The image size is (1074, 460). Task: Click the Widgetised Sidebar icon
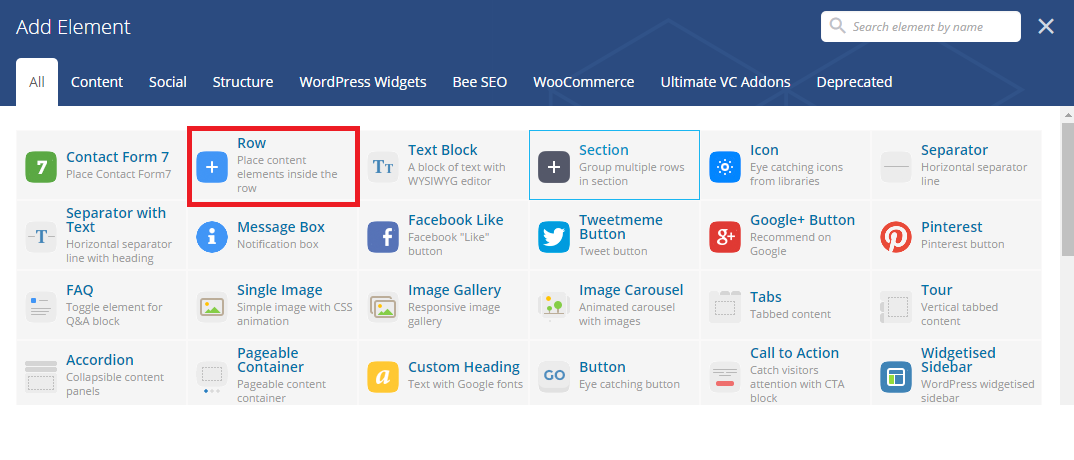pyautogui.click(x=896, y=376)
